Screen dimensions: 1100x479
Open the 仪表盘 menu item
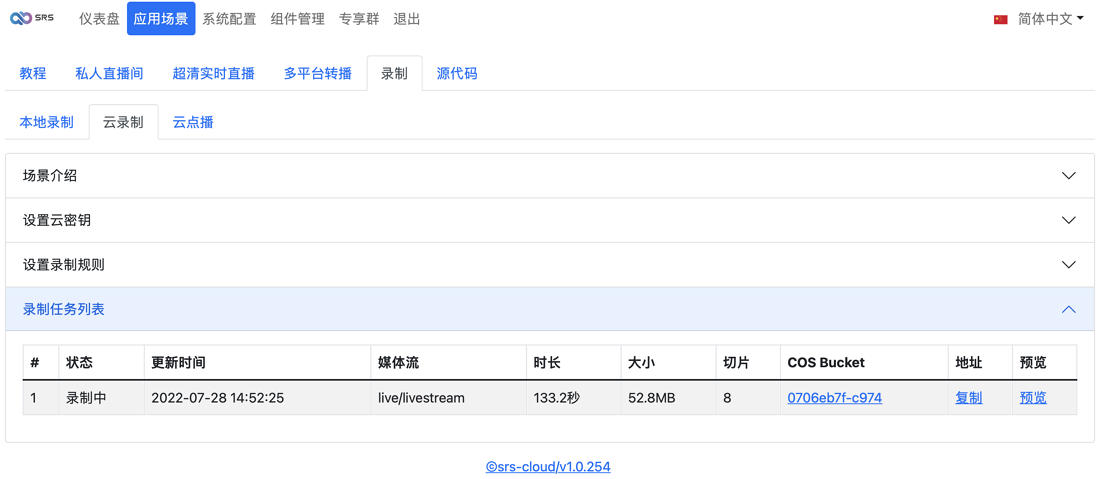[x=99, y=19]
